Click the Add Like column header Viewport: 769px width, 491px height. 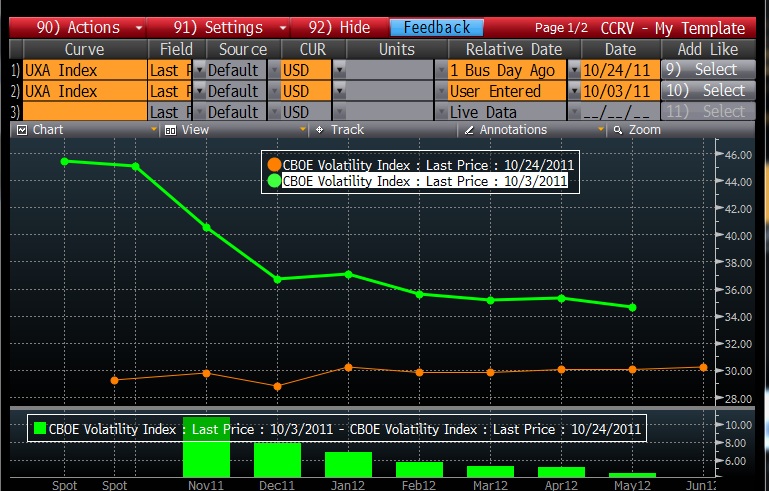pyautogui.click(x=708, y=50)
